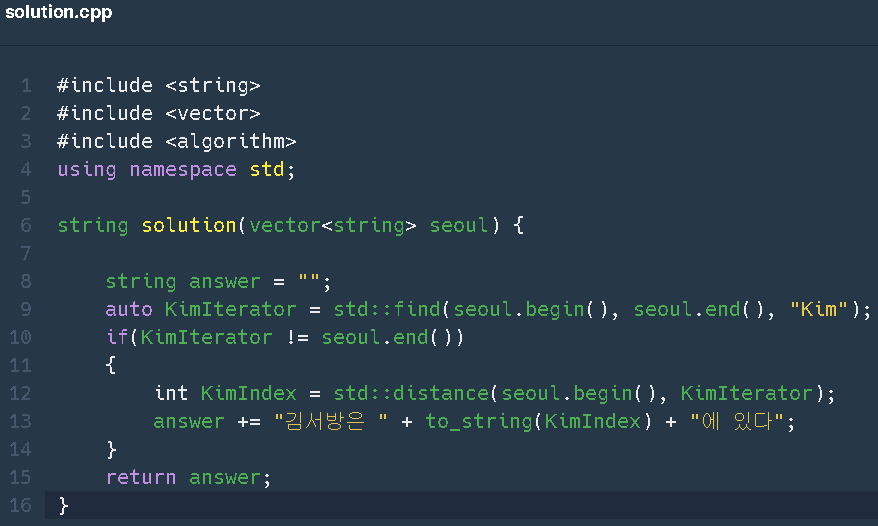Click the "김서방은 " string literal
The height and width of the screenshot is (526, 878).
point(330,421)
